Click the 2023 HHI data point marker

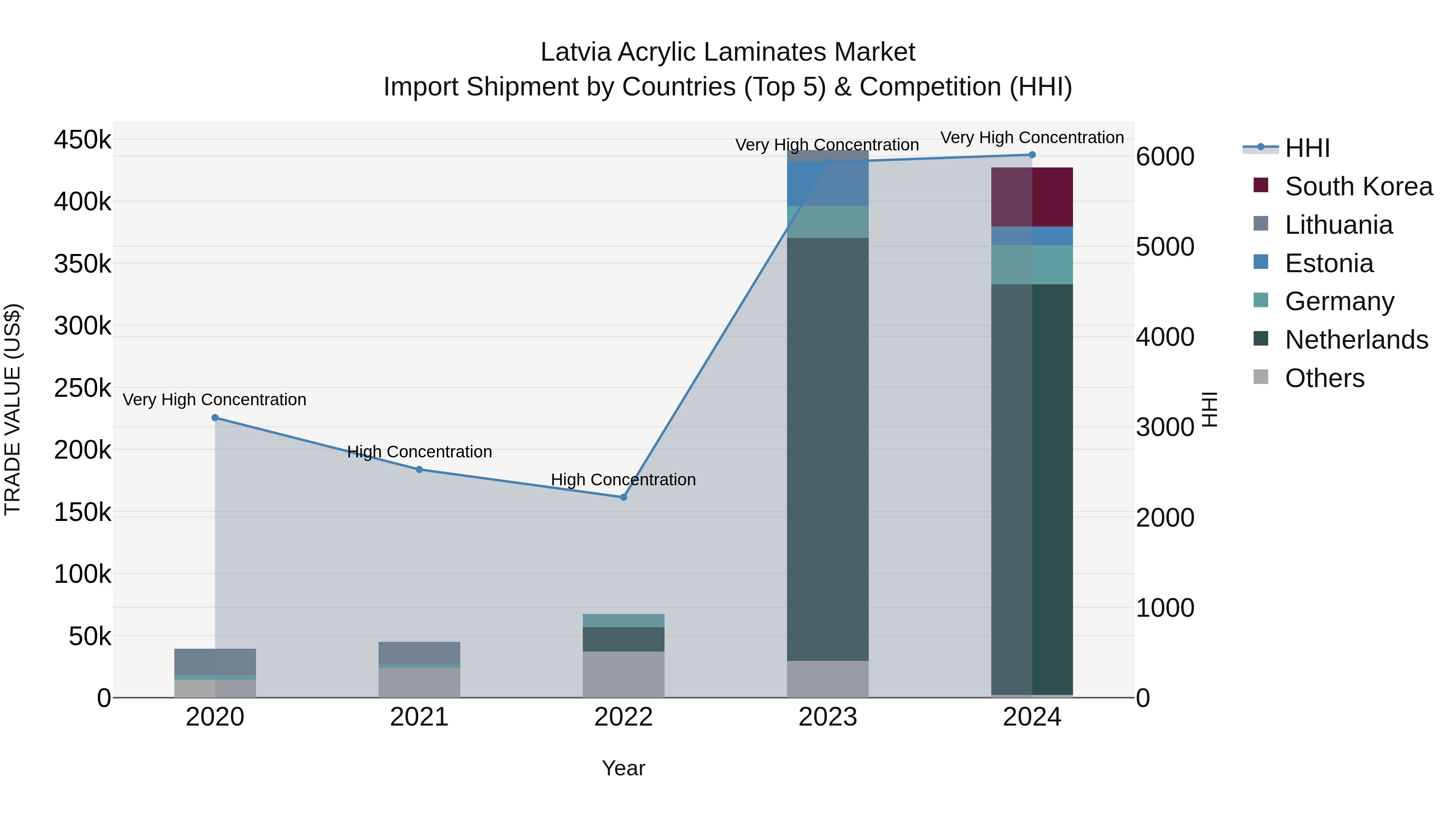(828, 162)
